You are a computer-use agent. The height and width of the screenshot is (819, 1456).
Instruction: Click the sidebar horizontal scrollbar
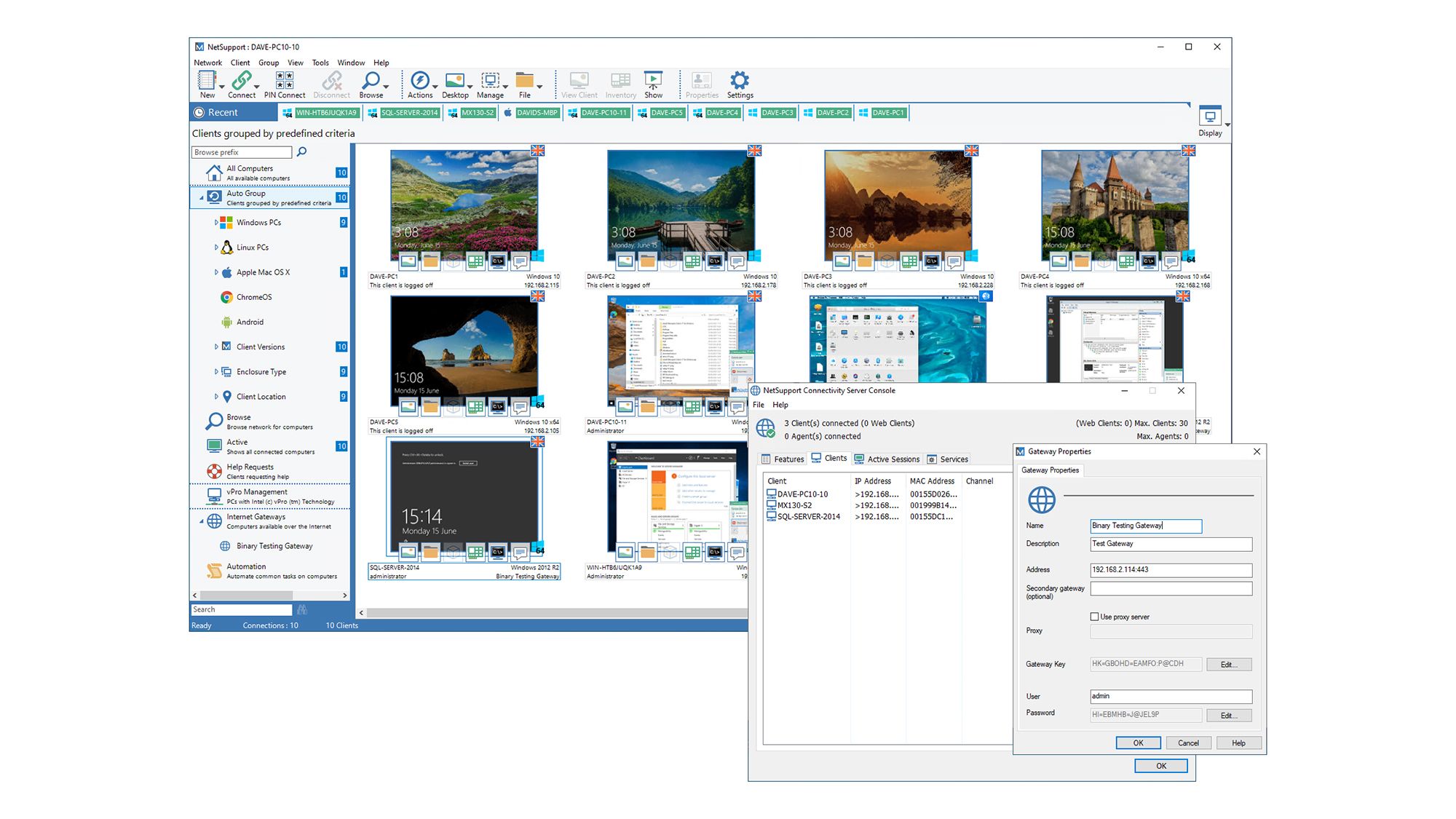coord(270,596)
